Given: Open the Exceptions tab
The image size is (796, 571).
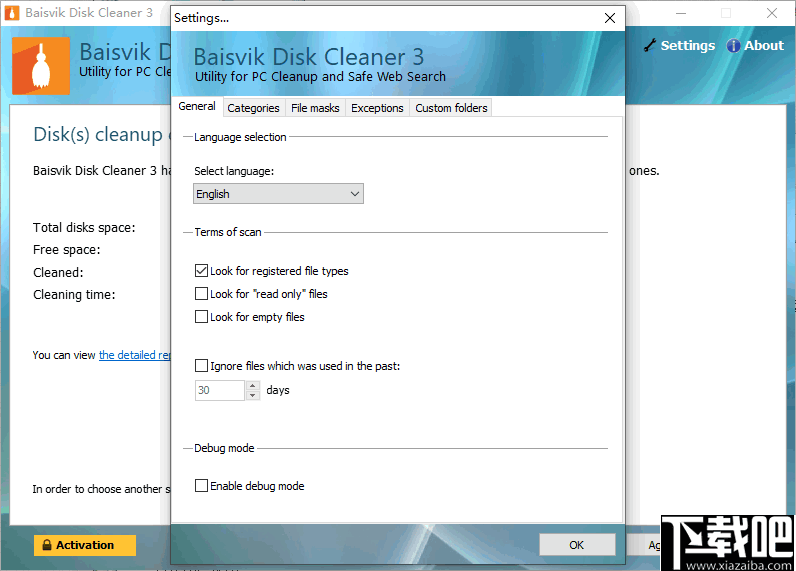Looking at the screenshot, I should point(377,108).
